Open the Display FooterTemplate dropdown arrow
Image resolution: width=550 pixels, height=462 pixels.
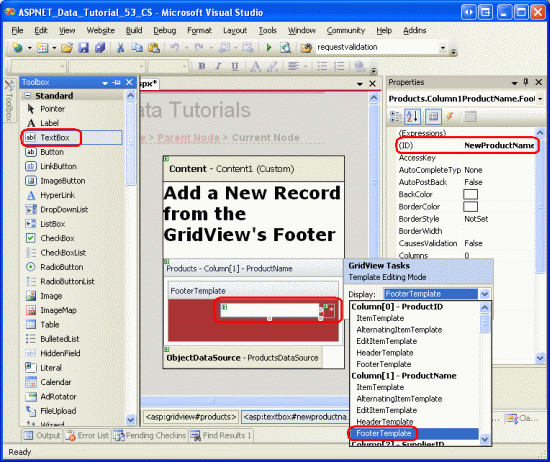(484, 294)
